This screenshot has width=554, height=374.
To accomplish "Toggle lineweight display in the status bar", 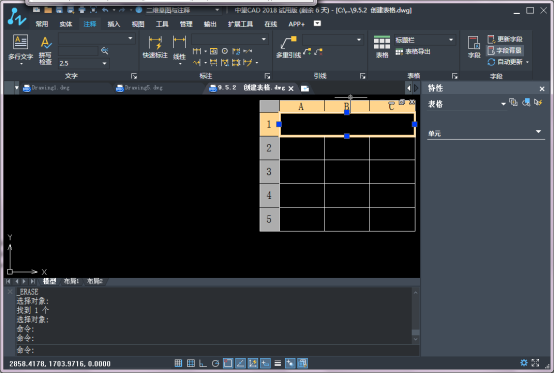I will [278, 363].
